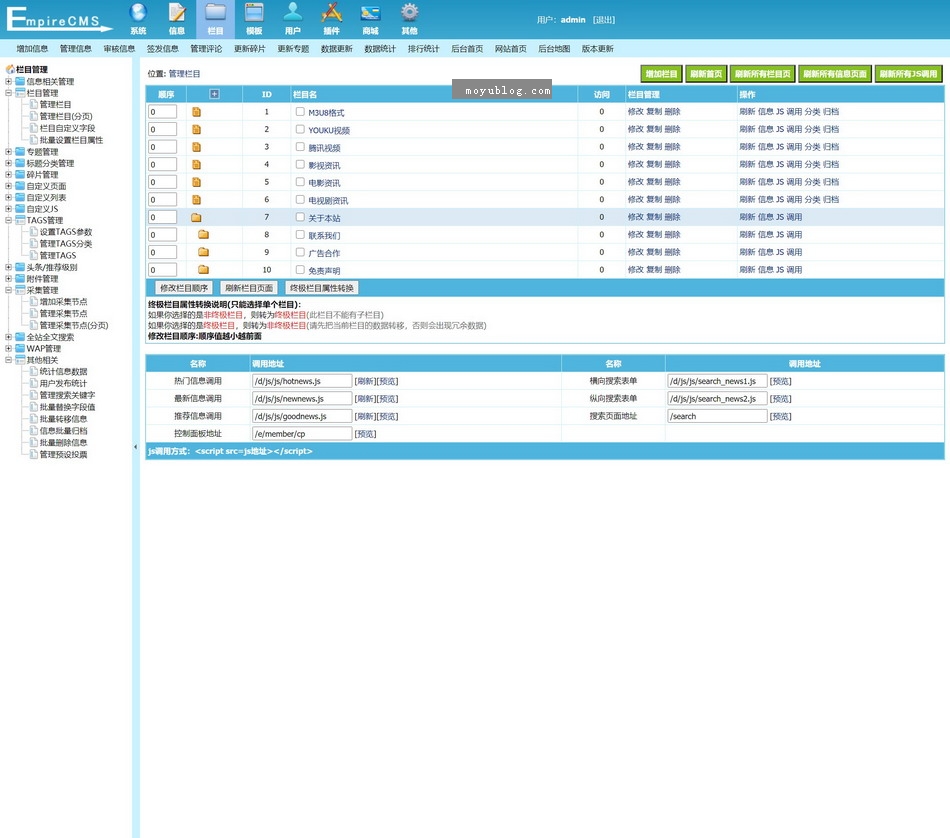Screen dimensions: 950x838
Task: Log out via the 退出 link
Action: coord(604,20)
